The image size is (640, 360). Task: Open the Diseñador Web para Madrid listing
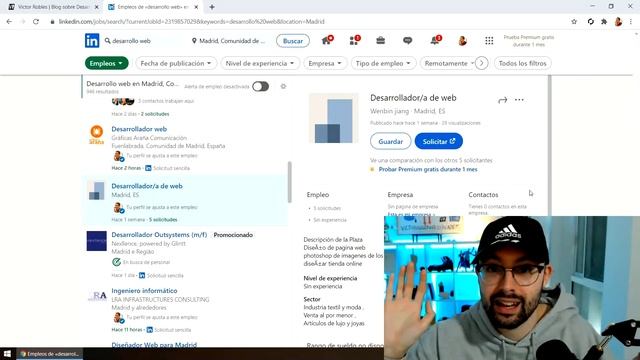[154, 345]
